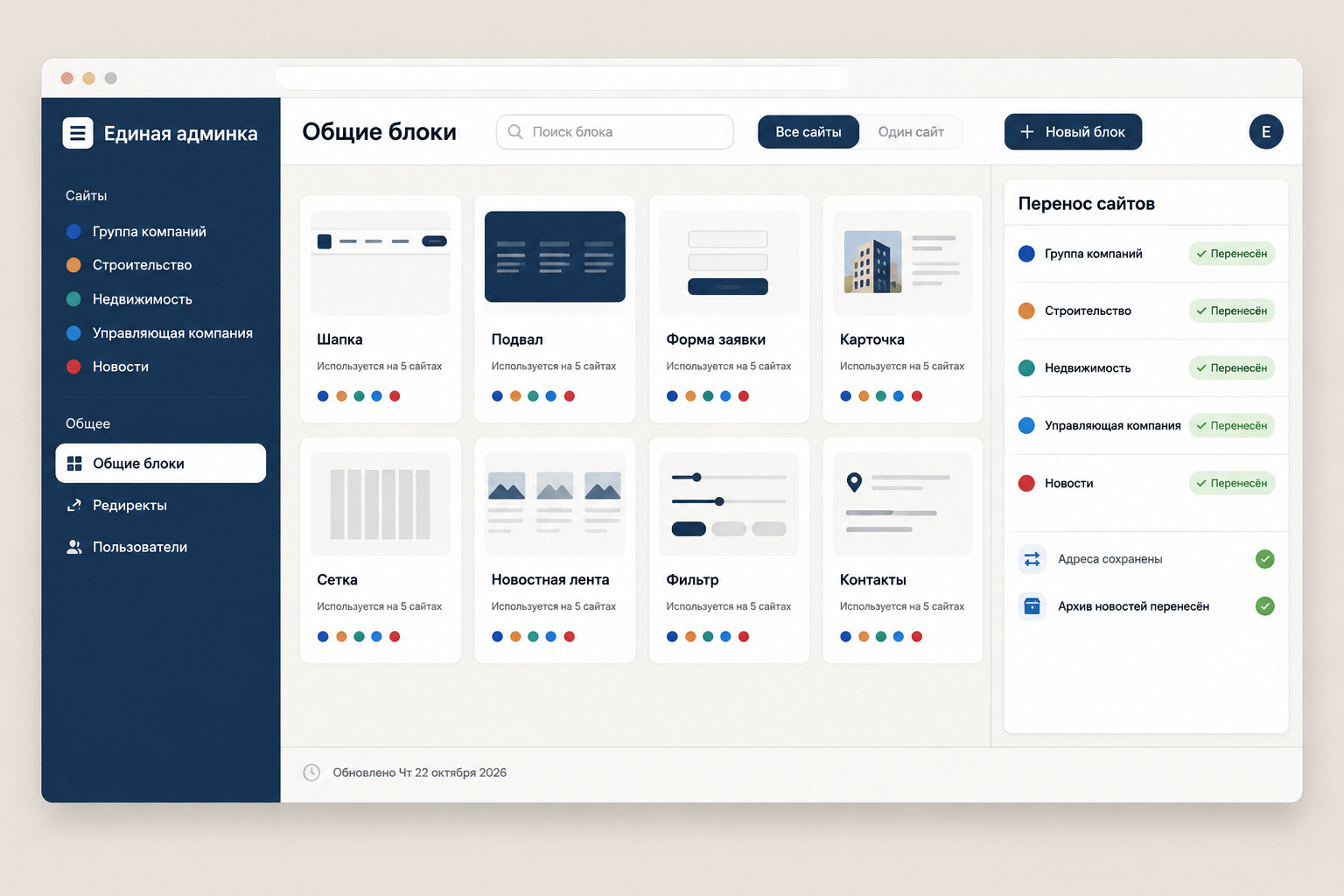
Task: Click the red site dot under Шапка
Action: (395, 396)
